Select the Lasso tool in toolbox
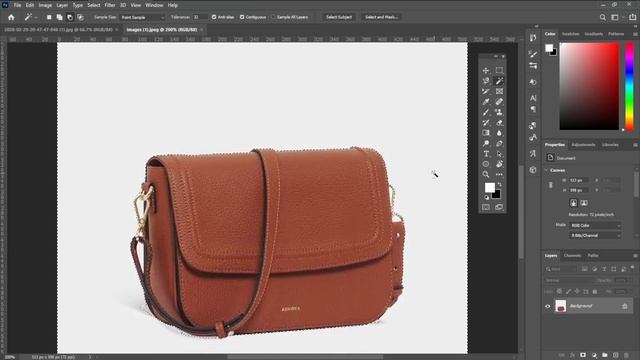 coord(486,81)
